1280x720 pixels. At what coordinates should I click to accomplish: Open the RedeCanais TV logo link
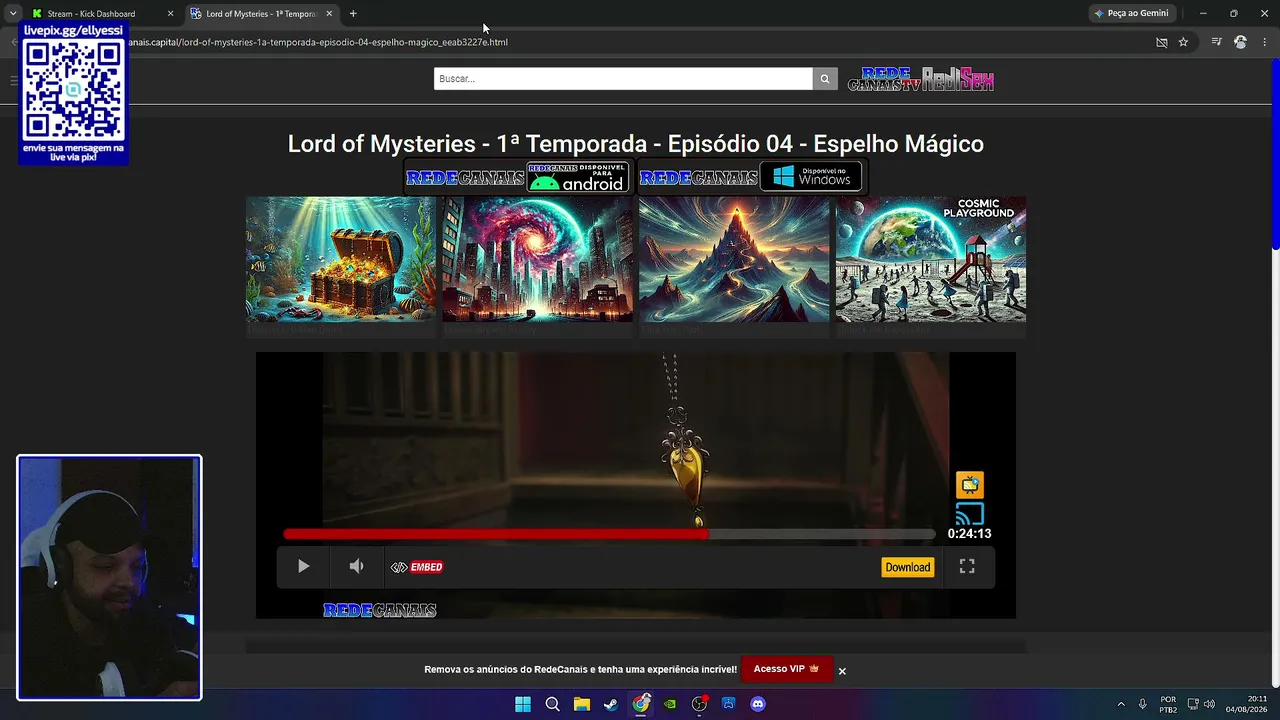pos(884,79)
